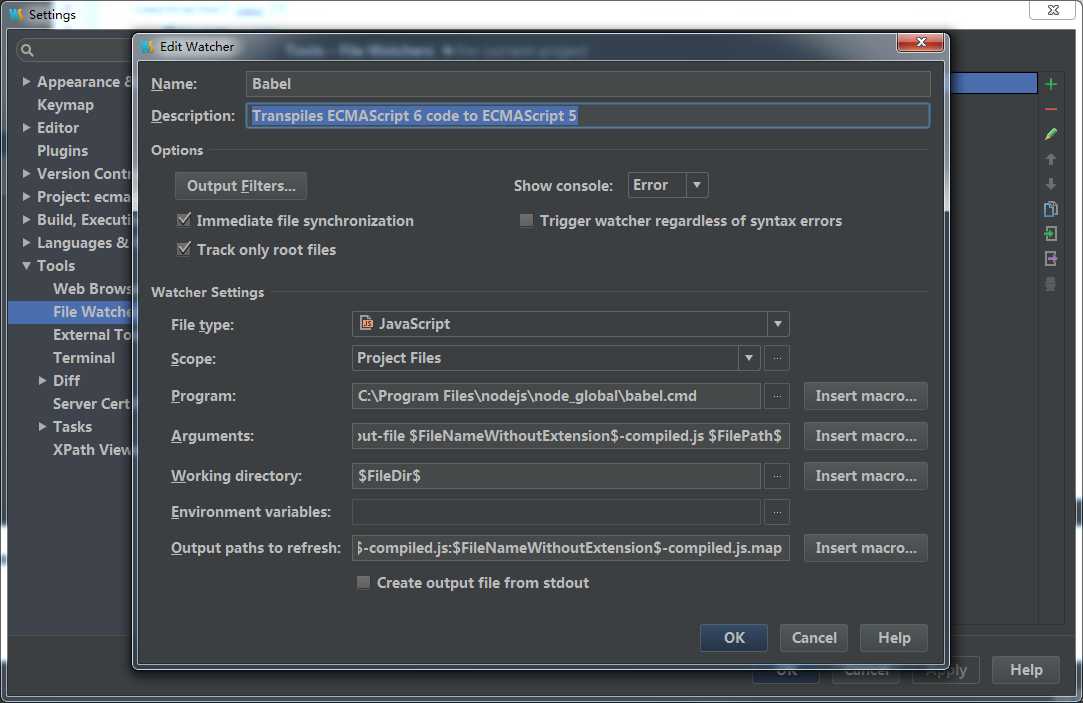Open Help from Edit Watcher dialog
This screenshot has height=703, width=1083.
[894, 638]
